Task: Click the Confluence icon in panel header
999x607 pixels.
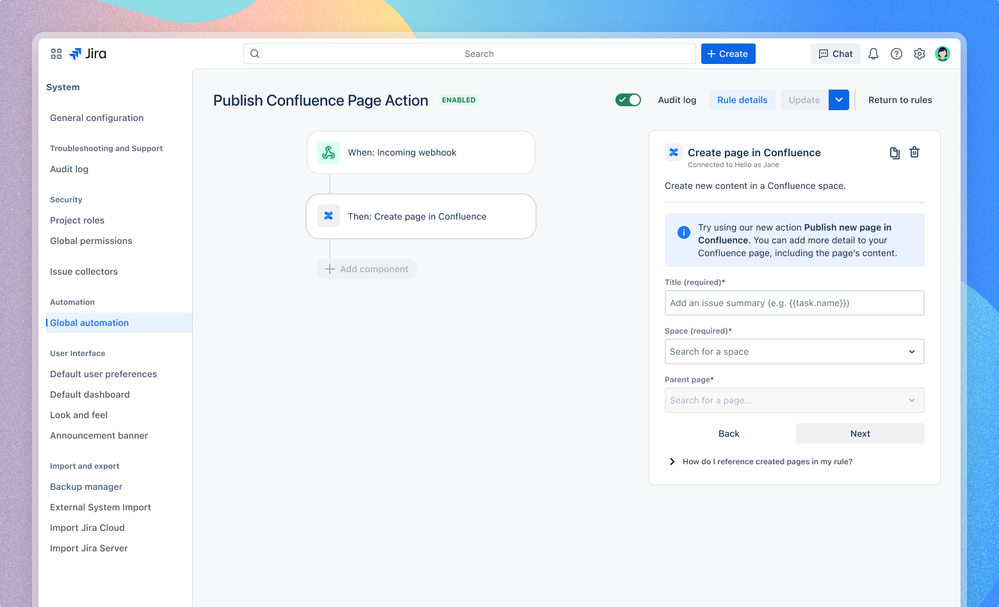Action: coord(673,152)
